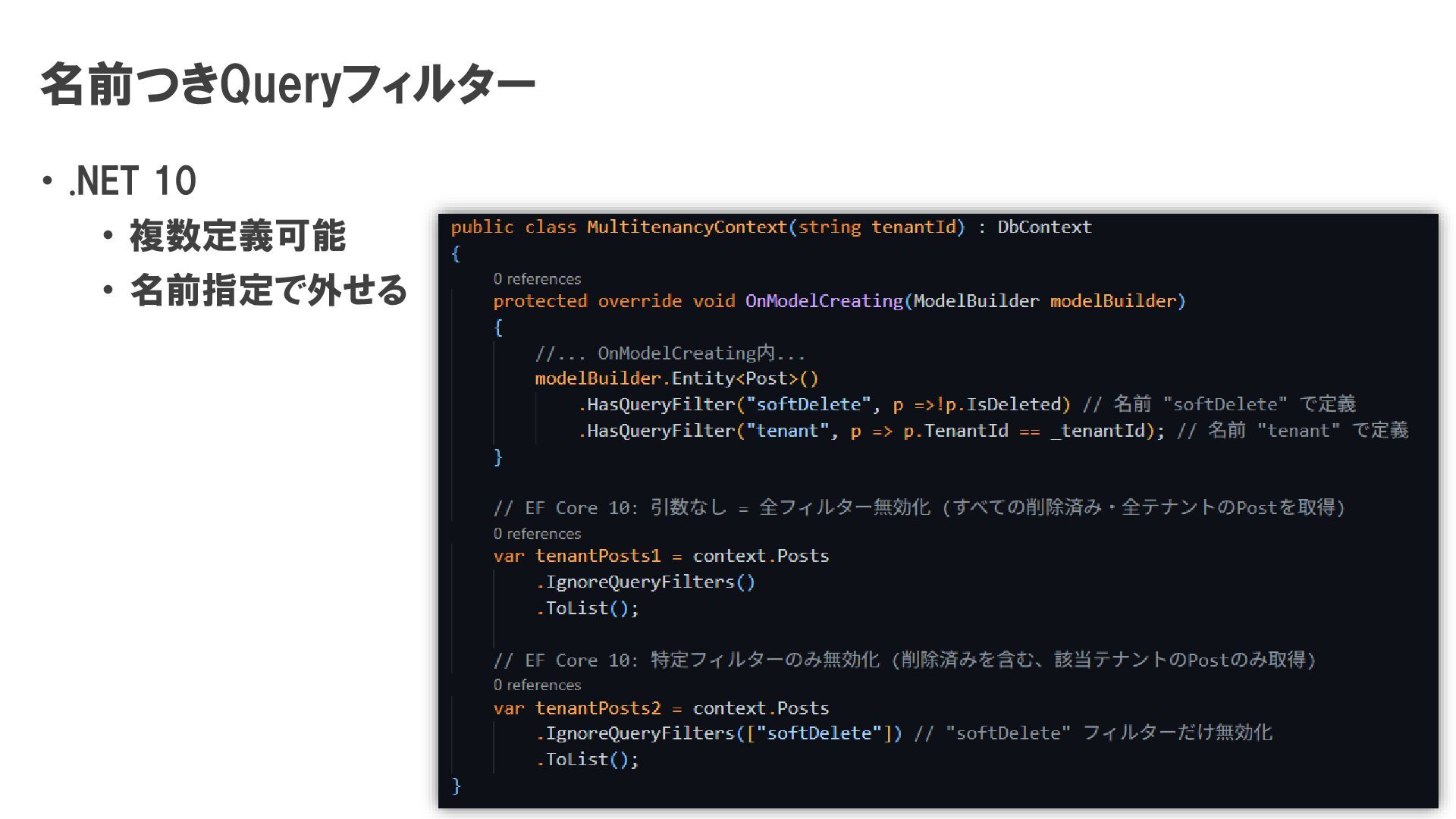Click the 複数定義可能 sub-bullet

pos(237,236)
